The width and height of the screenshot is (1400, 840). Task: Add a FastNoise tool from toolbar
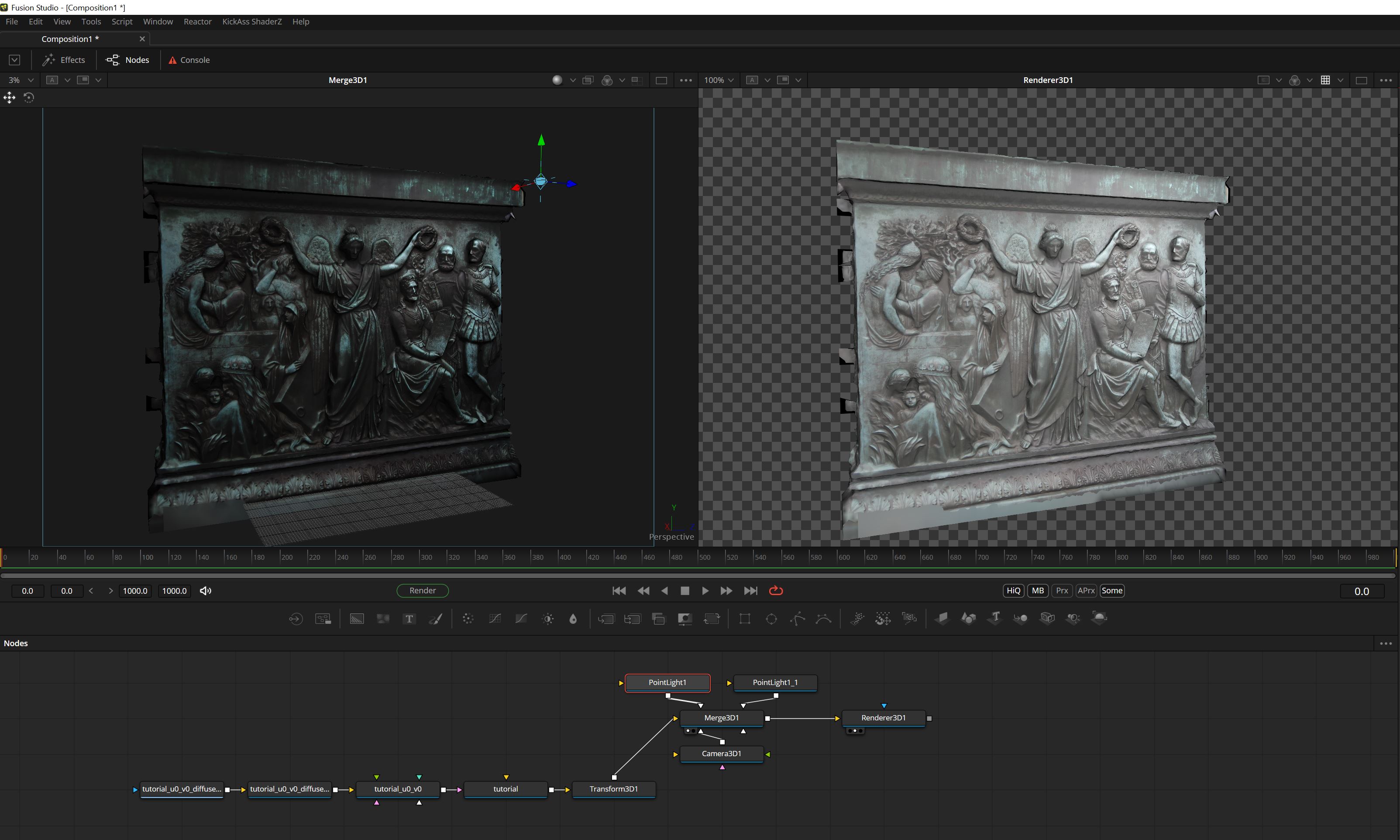coord(383,619)
